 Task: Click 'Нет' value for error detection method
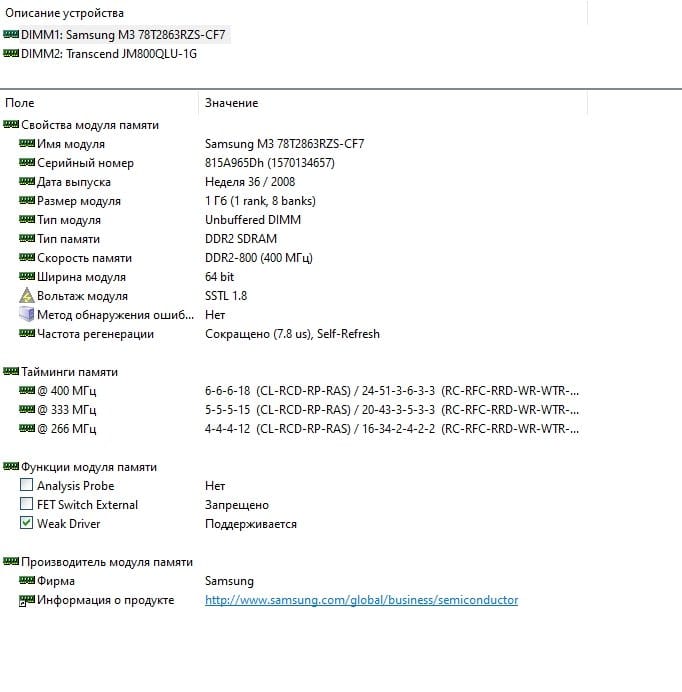(x=215, y=315)
